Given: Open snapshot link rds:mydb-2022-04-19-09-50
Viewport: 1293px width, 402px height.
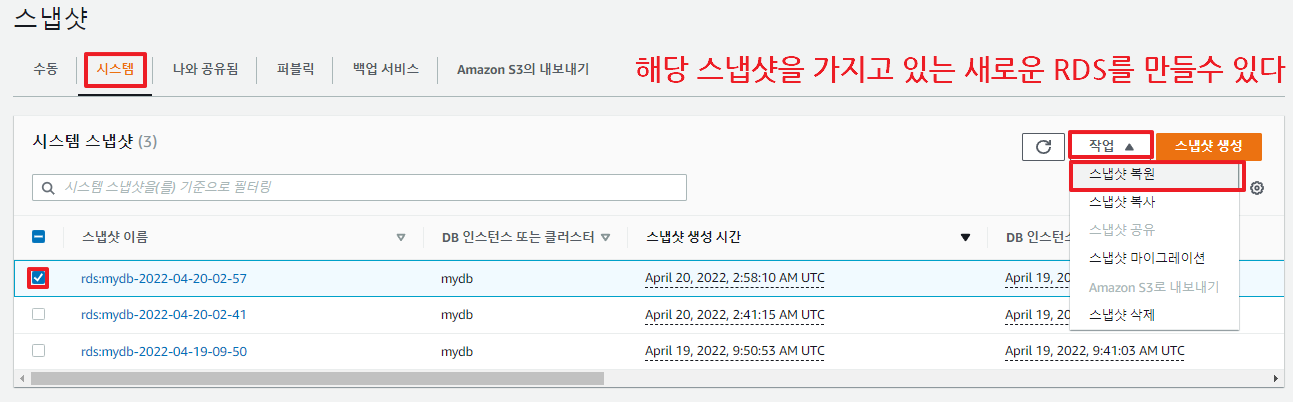Looking at the screenshot, I should point(164,351).
